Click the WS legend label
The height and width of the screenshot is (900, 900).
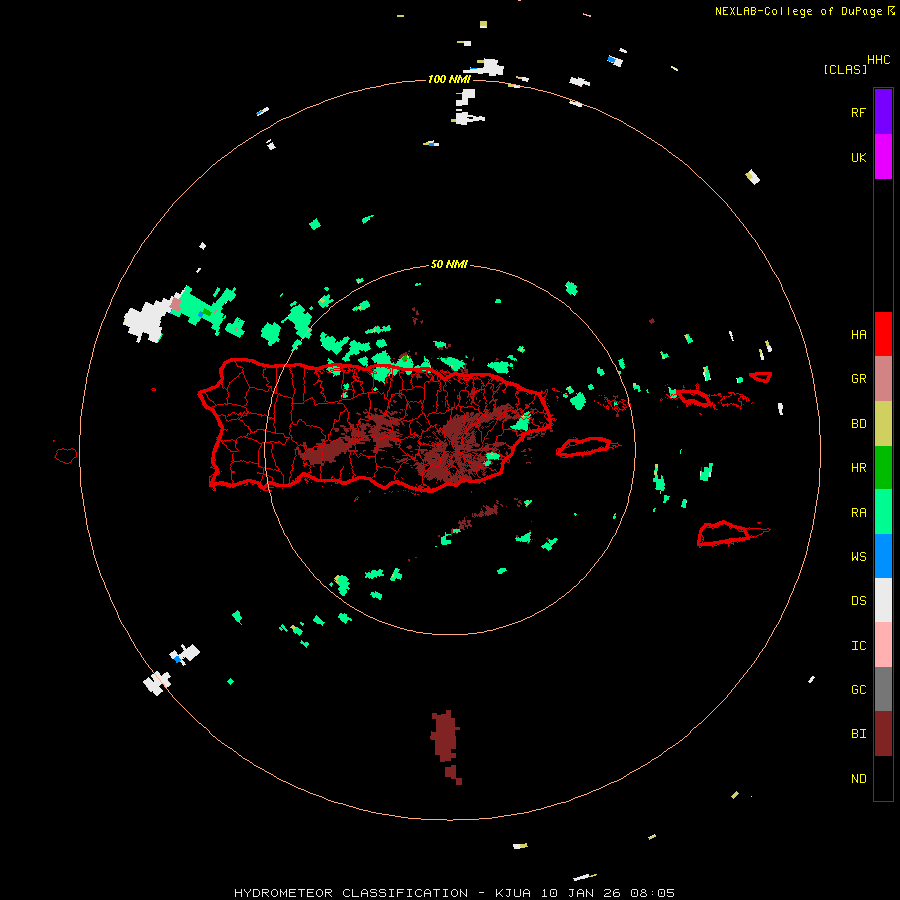click(858, 556)
